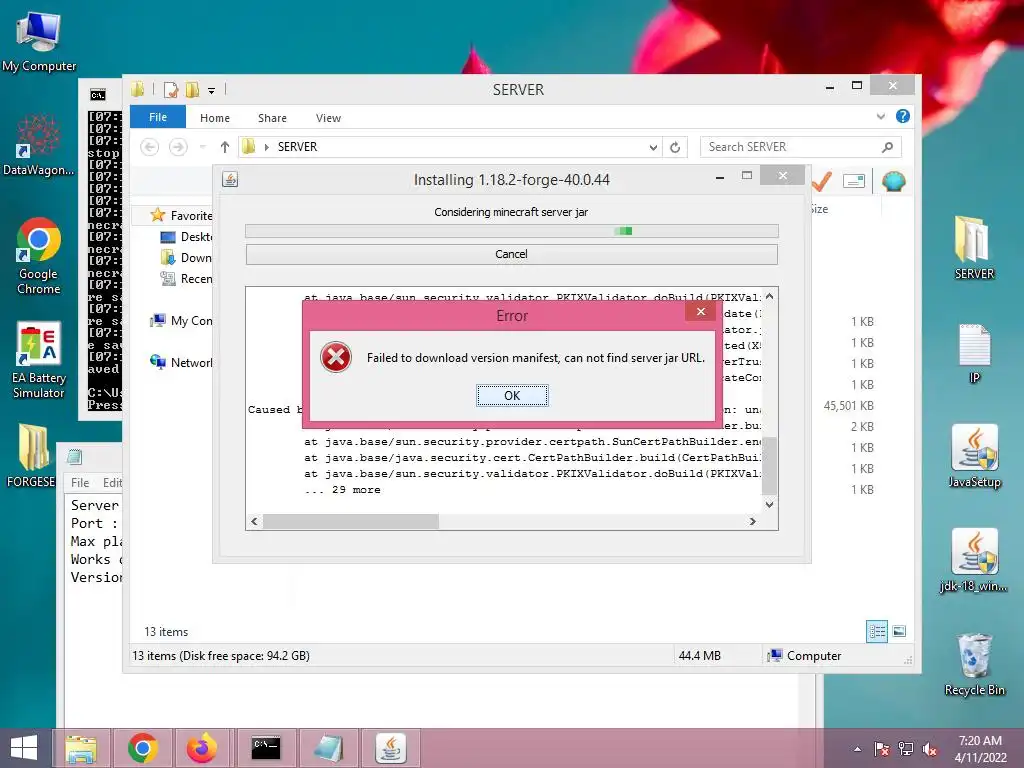Expand the Explorer ribbon chevron
The width and height of the screenshot is (1024, 768).
point(880,116)
